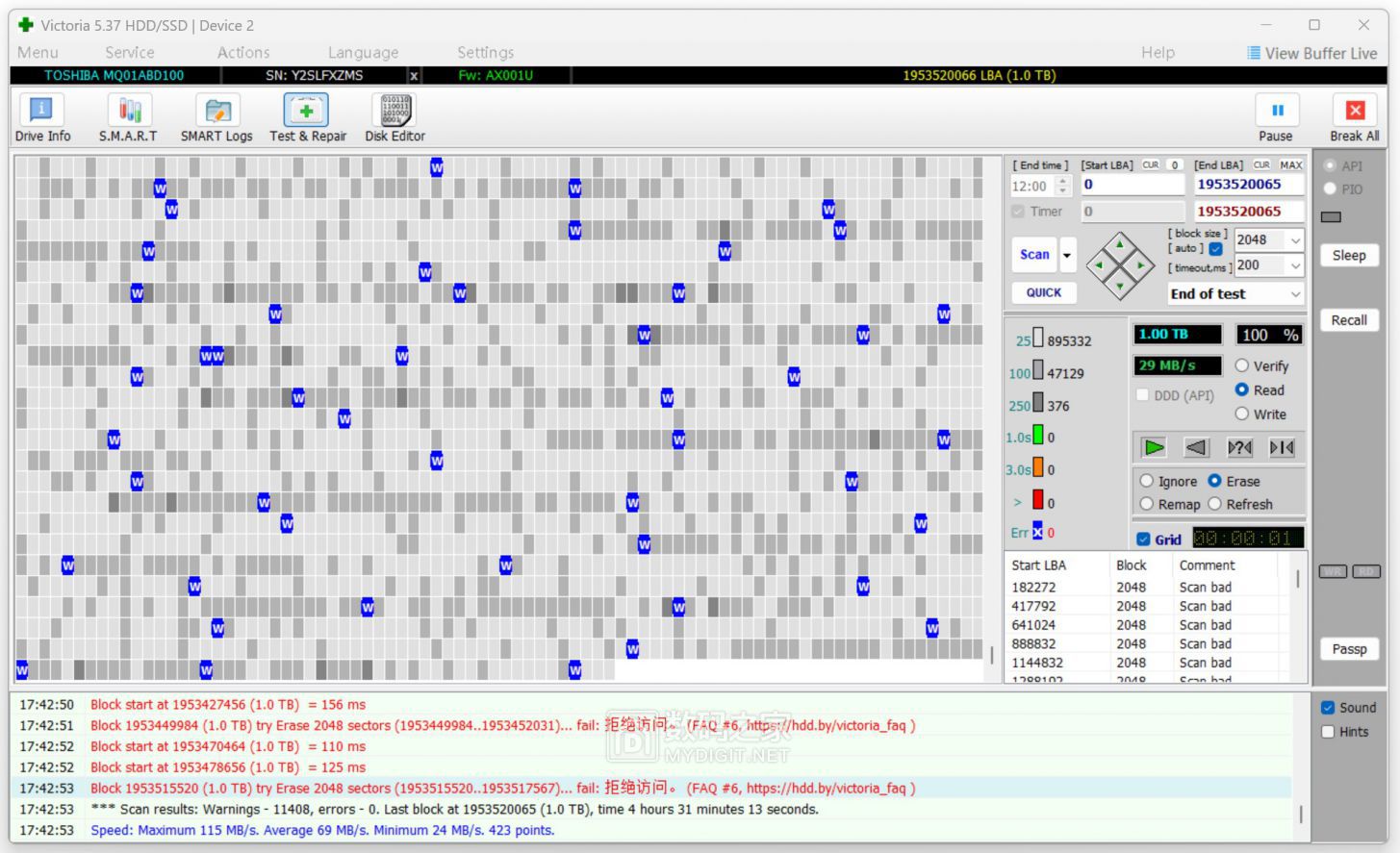Open SMART Logs
Image resolution: width=1400 pixels, height=853 pixels.
(216, 118)
